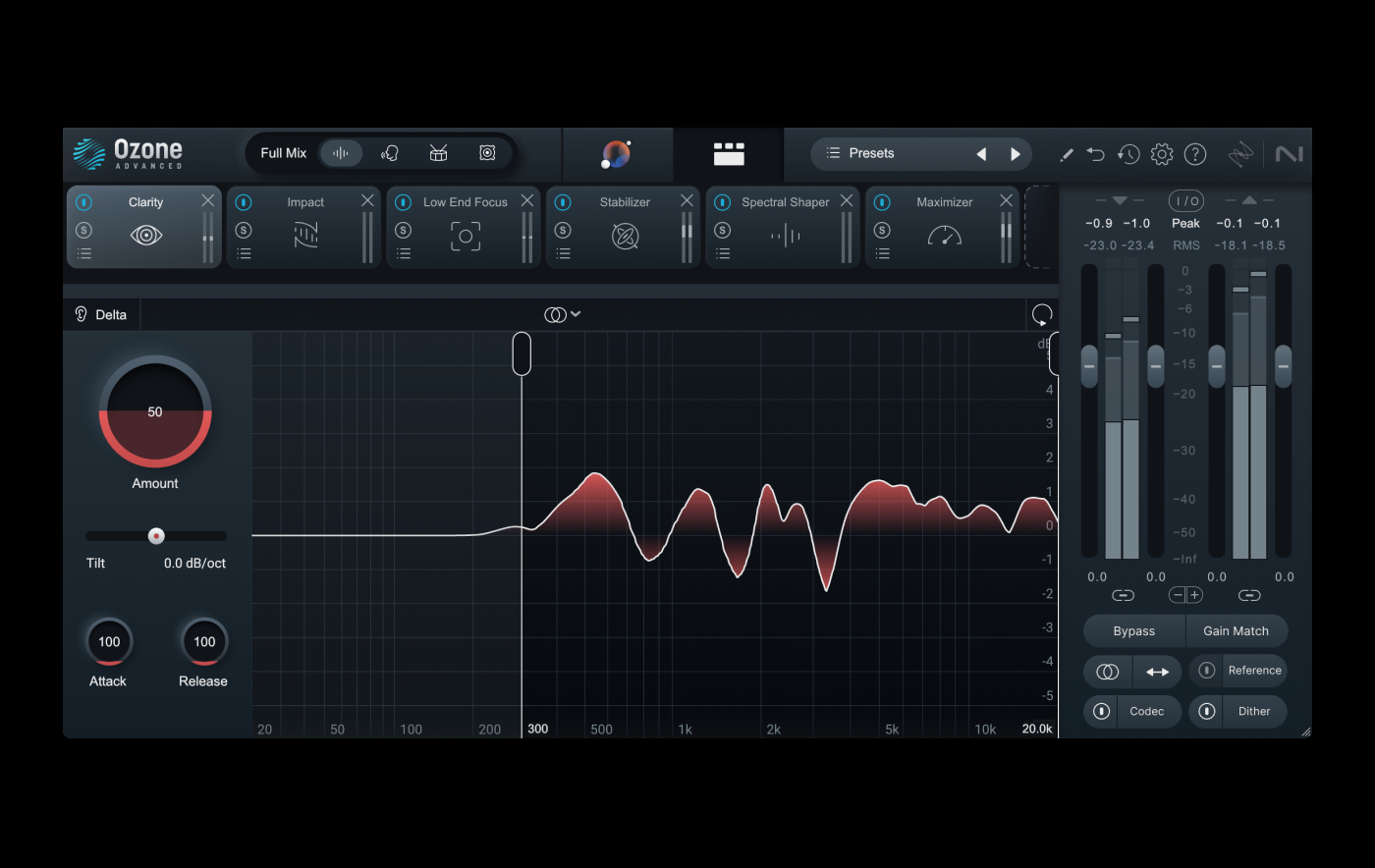Reset the Clarity spectrum view icon

1042,314
